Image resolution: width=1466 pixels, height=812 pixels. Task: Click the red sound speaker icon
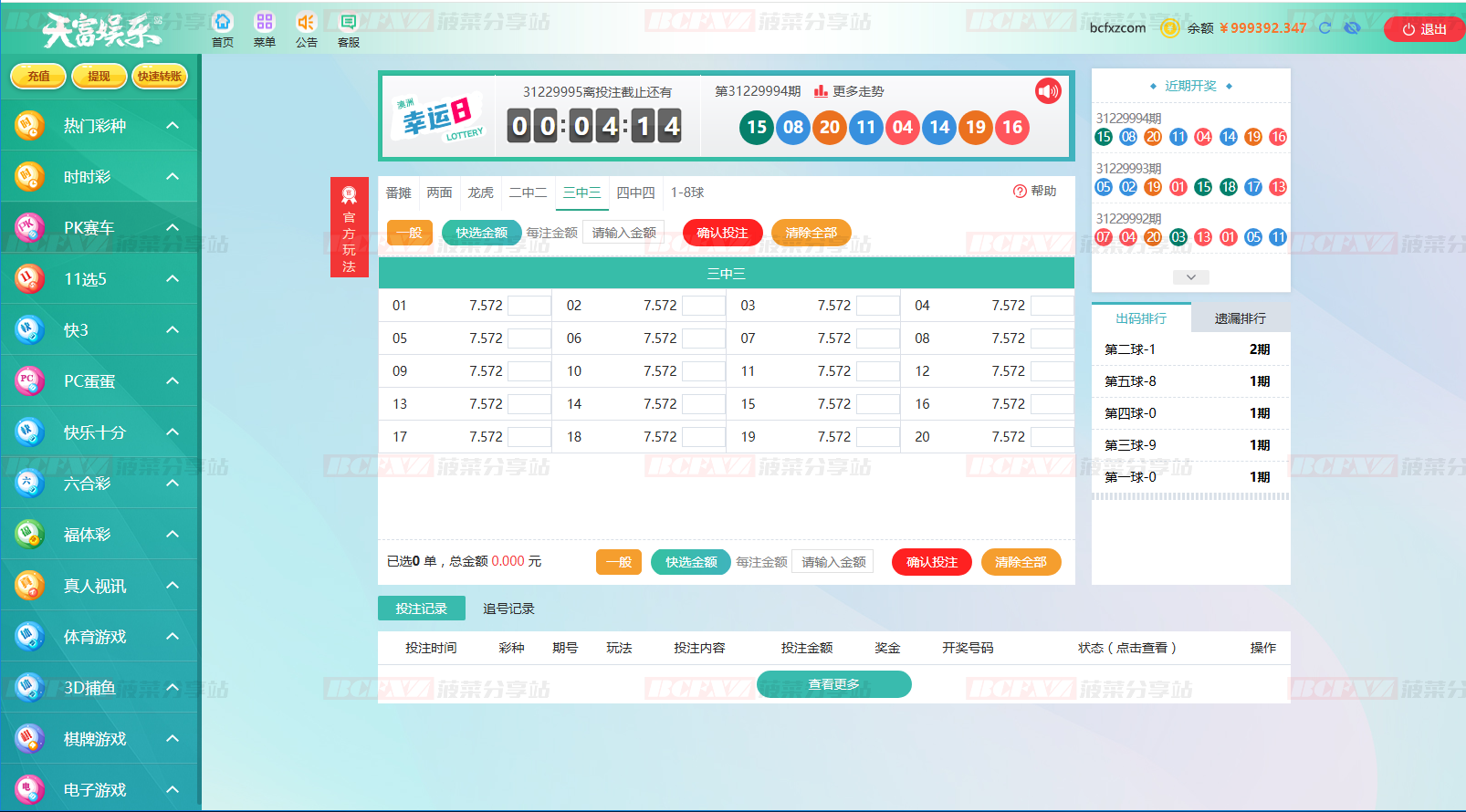point(1048,91)
